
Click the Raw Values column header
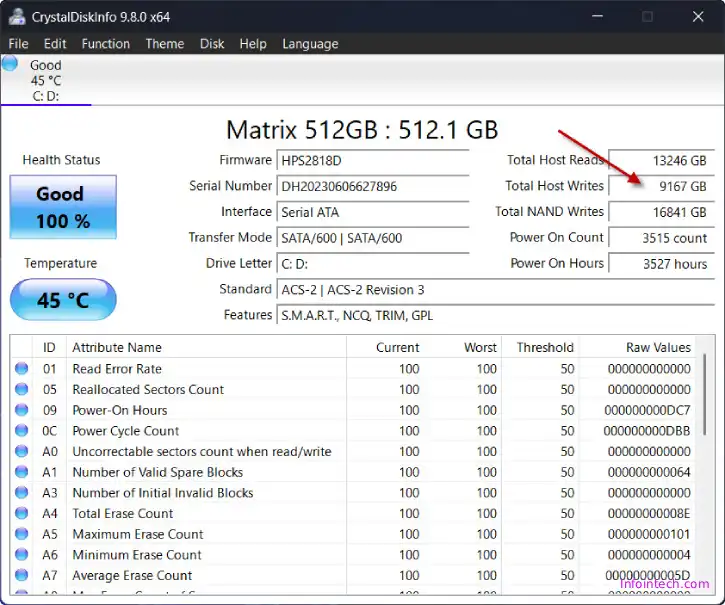pos(637,347)
